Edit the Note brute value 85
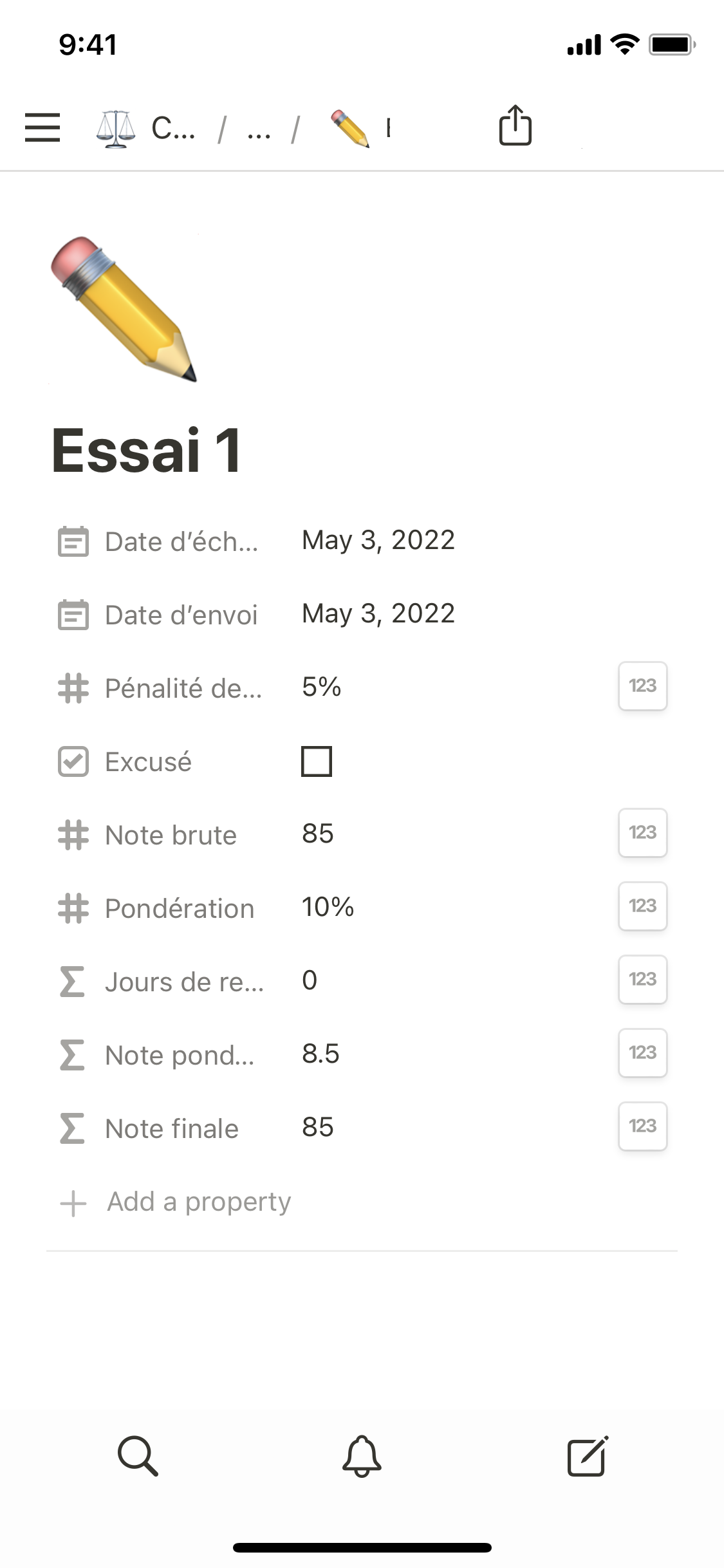The height and width of the screenshot is (1568, 724). point(318,834)
